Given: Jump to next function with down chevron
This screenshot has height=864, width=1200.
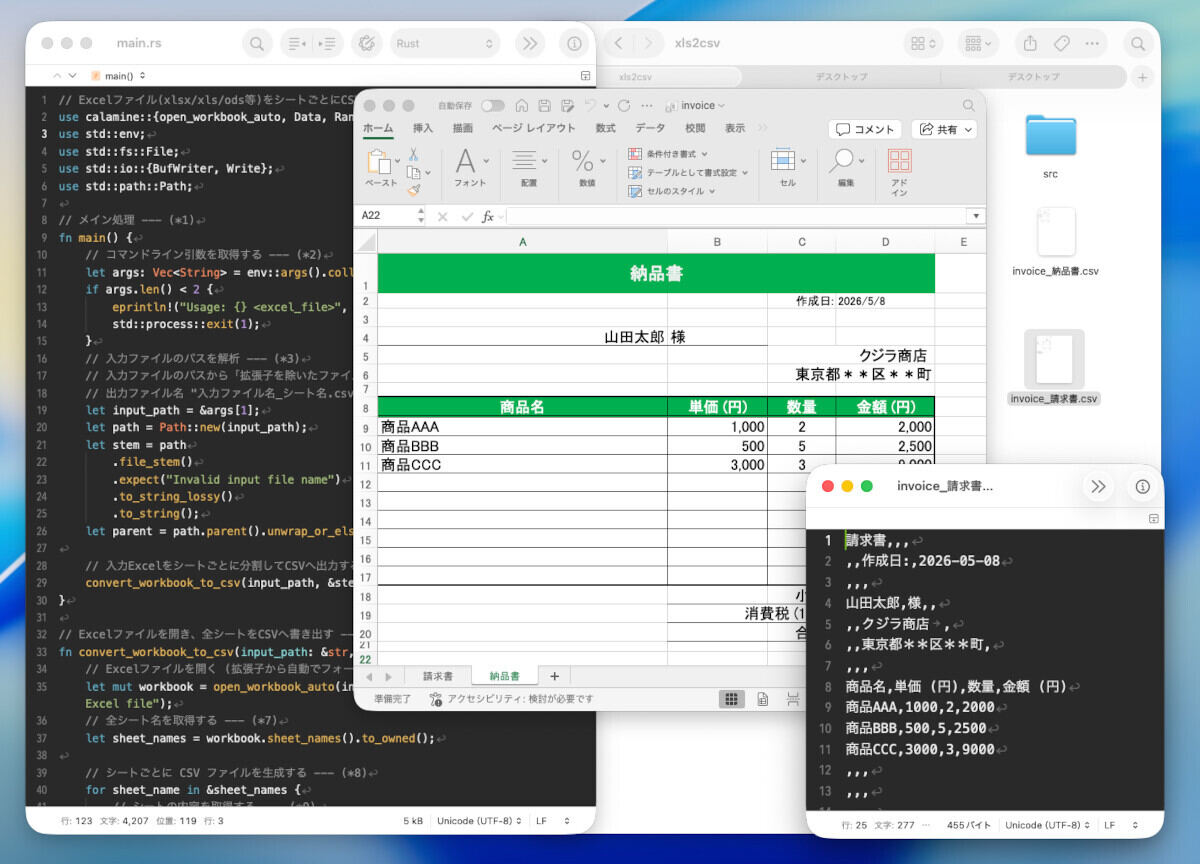Looking at the screenshot, I should coord(72,75).
